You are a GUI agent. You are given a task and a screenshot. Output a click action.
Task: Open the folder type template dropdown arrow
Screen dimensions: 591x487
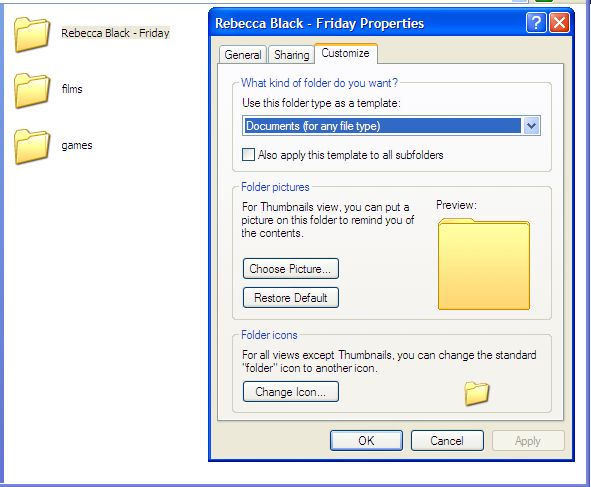531,126
